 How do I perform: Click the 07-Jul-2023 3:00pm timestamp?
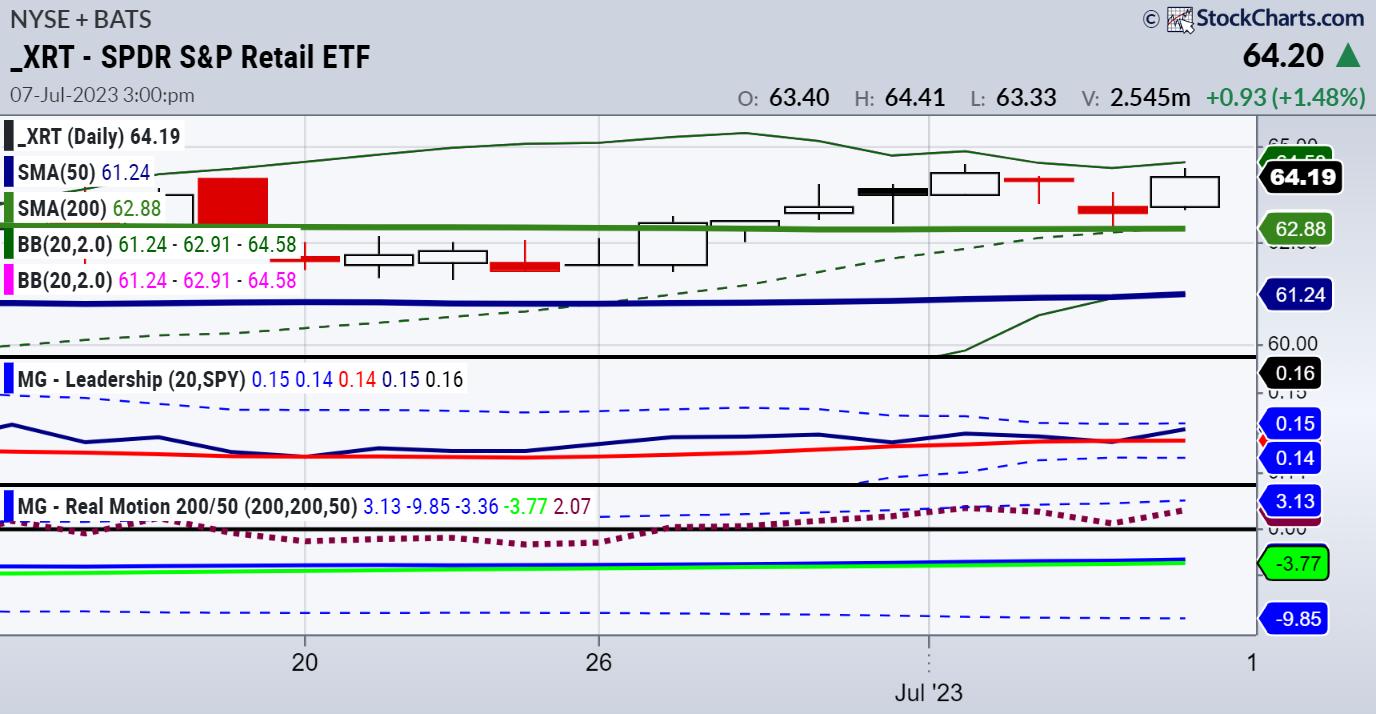[x=102, y=96]
